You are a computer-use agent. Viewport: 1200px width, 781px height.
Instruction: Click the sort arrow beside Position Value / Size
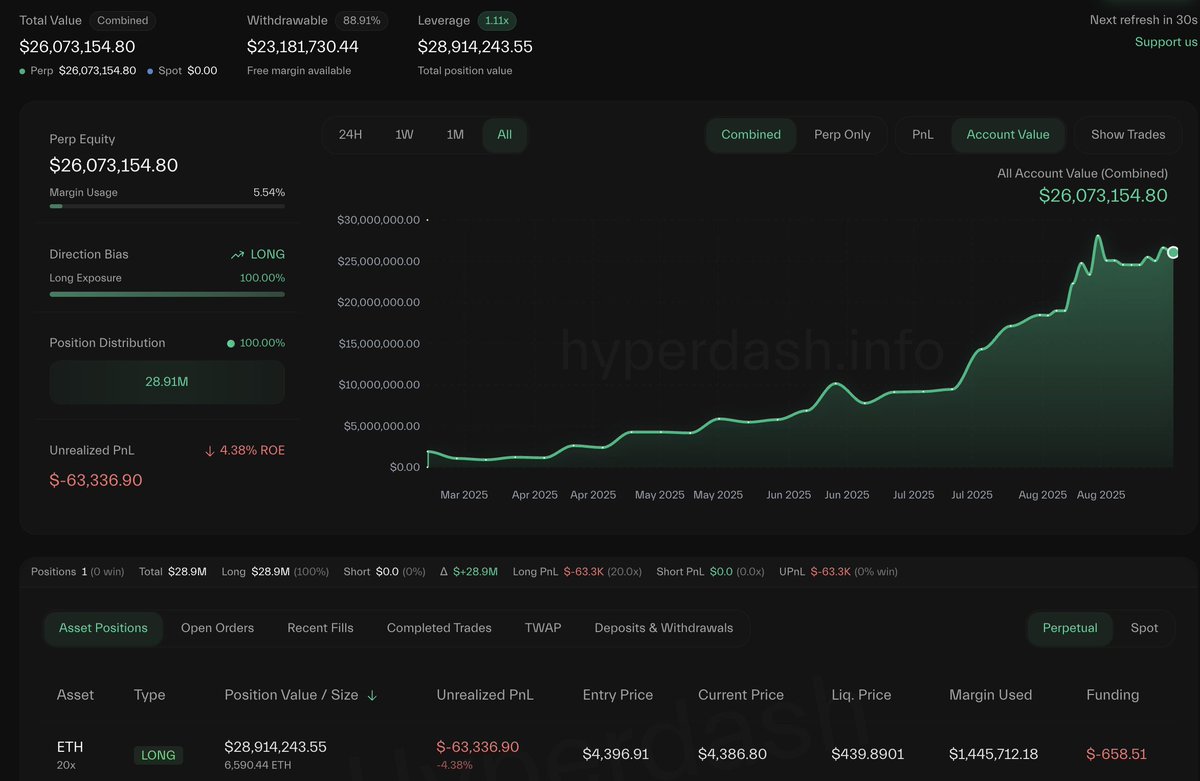pyautogui.click(x=372, y=695)
